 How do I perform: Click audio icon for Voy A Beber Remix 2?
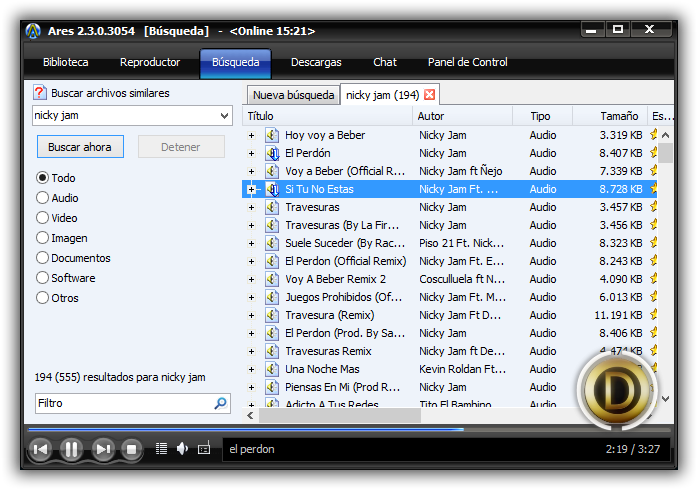272,279
